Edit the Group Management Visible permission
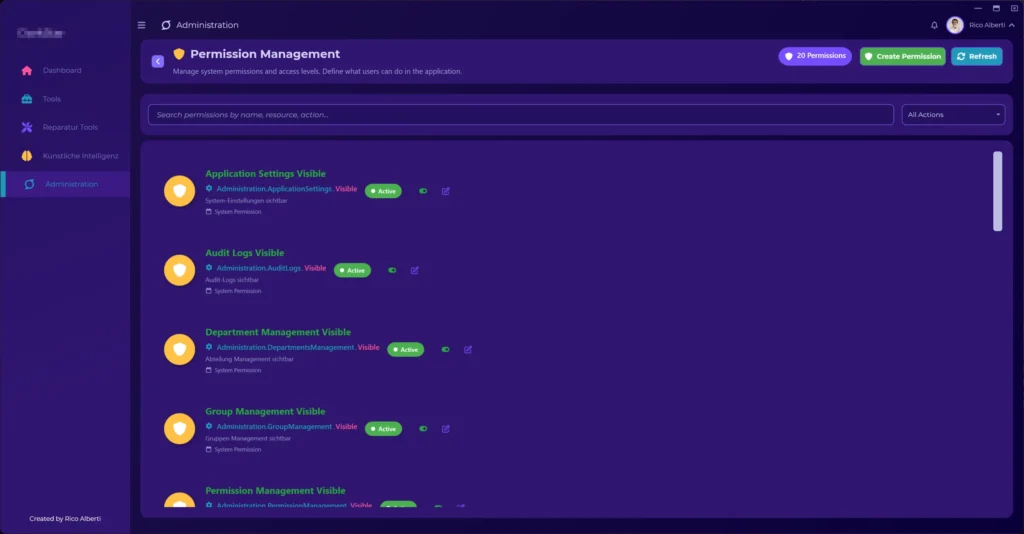 coord(445,429)
